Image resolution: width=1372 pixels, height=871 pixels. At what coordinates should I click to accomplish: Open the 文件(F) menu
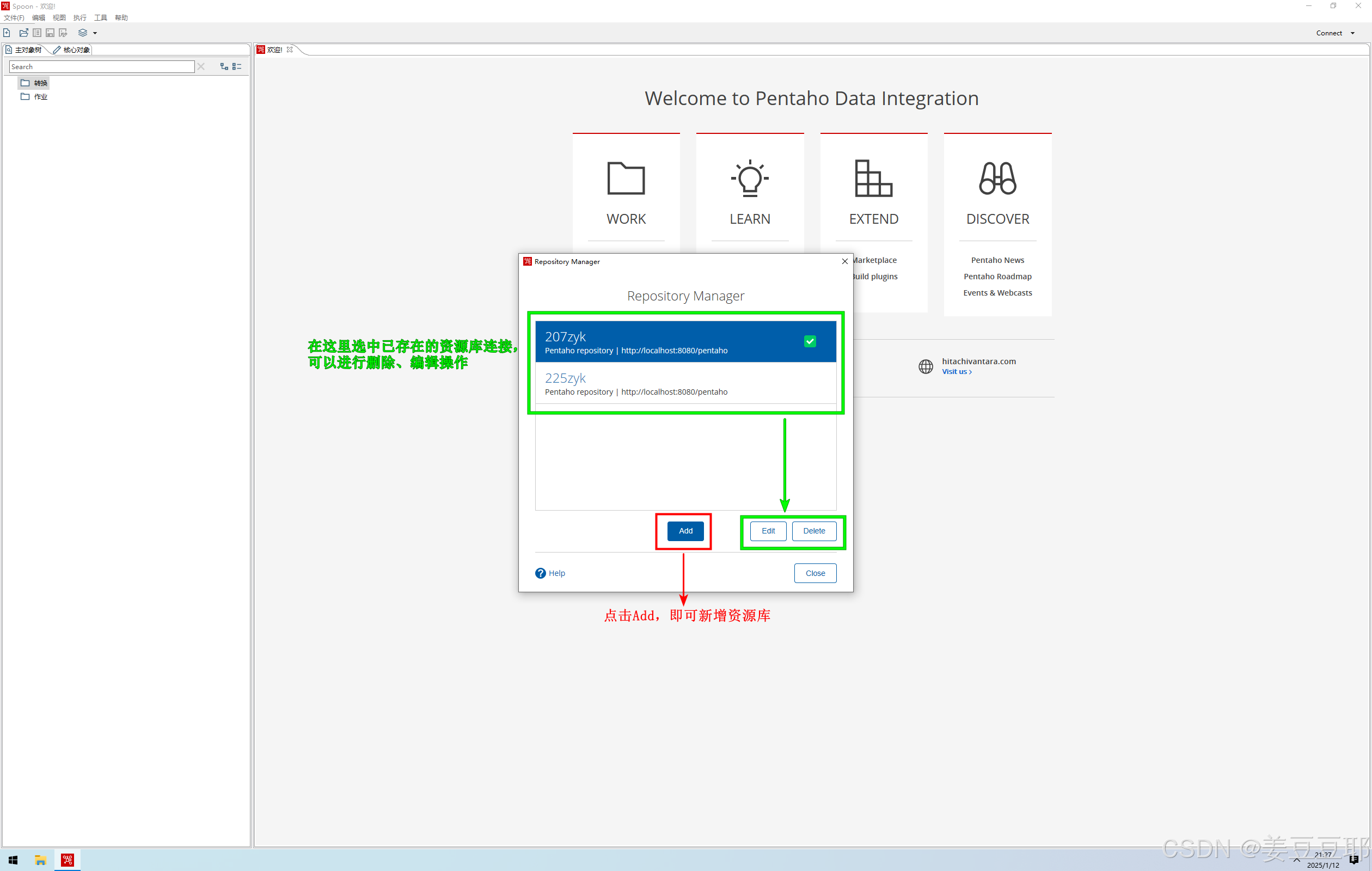tap(14, 17)
